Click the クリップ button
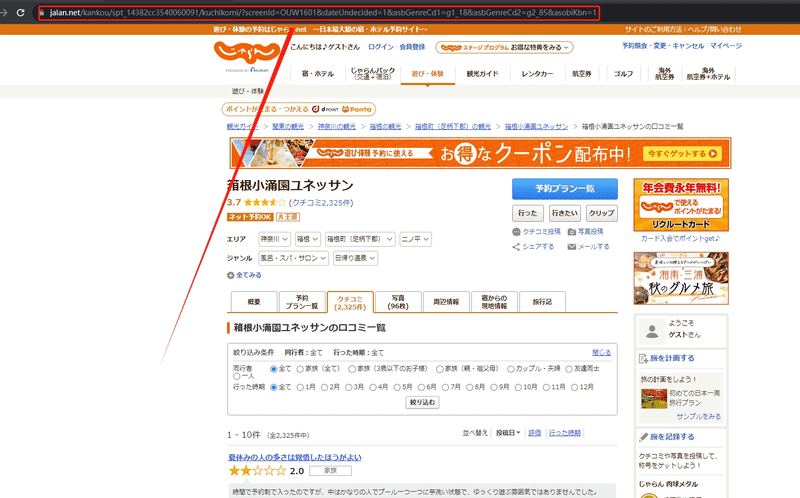Image resolution: width=800 pixels, height=498 pixels. [x=602, y=213]
